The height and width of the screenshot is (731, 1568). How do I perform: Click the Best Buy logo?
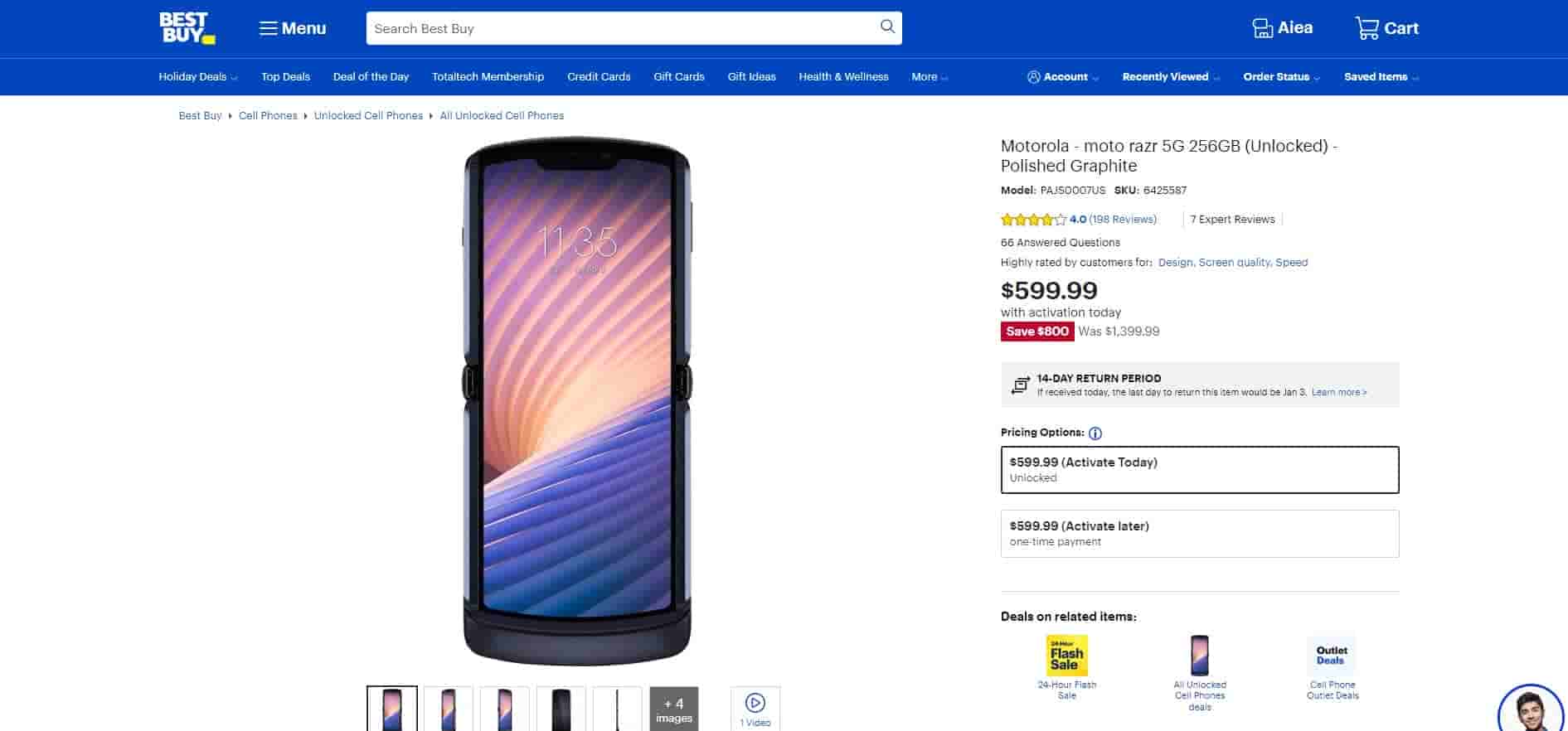(x=187, y=28)
